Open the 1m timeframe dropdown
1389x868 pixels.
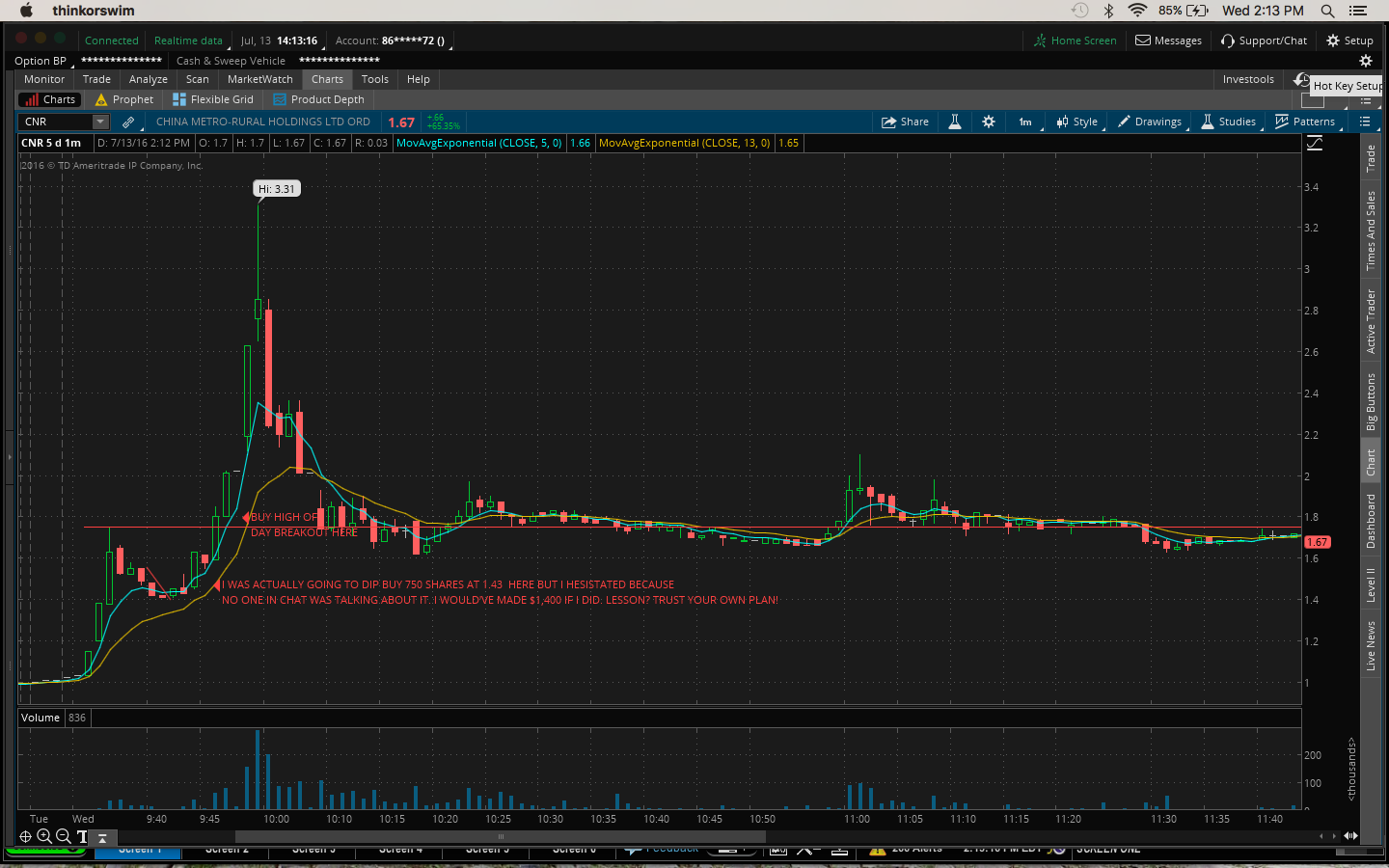pos(1025,122)
